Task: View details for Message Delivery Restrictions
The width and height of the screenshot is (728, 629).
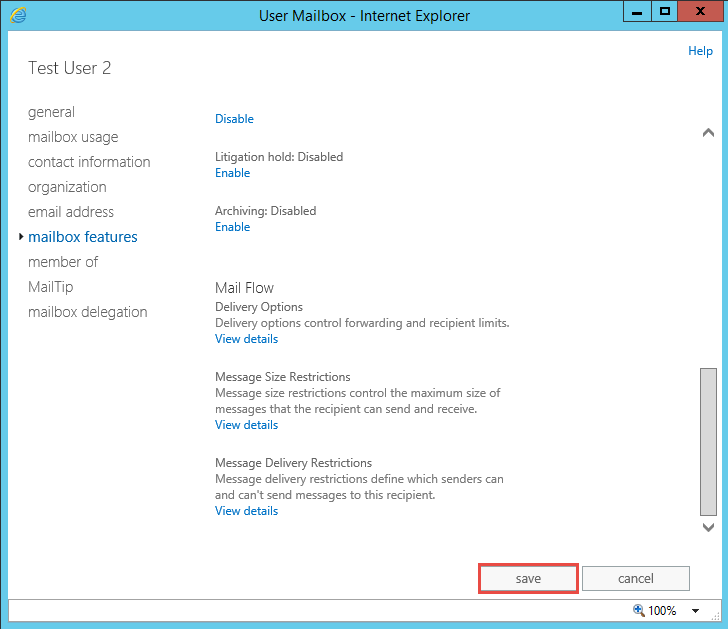Action: (x=246, y=511)
